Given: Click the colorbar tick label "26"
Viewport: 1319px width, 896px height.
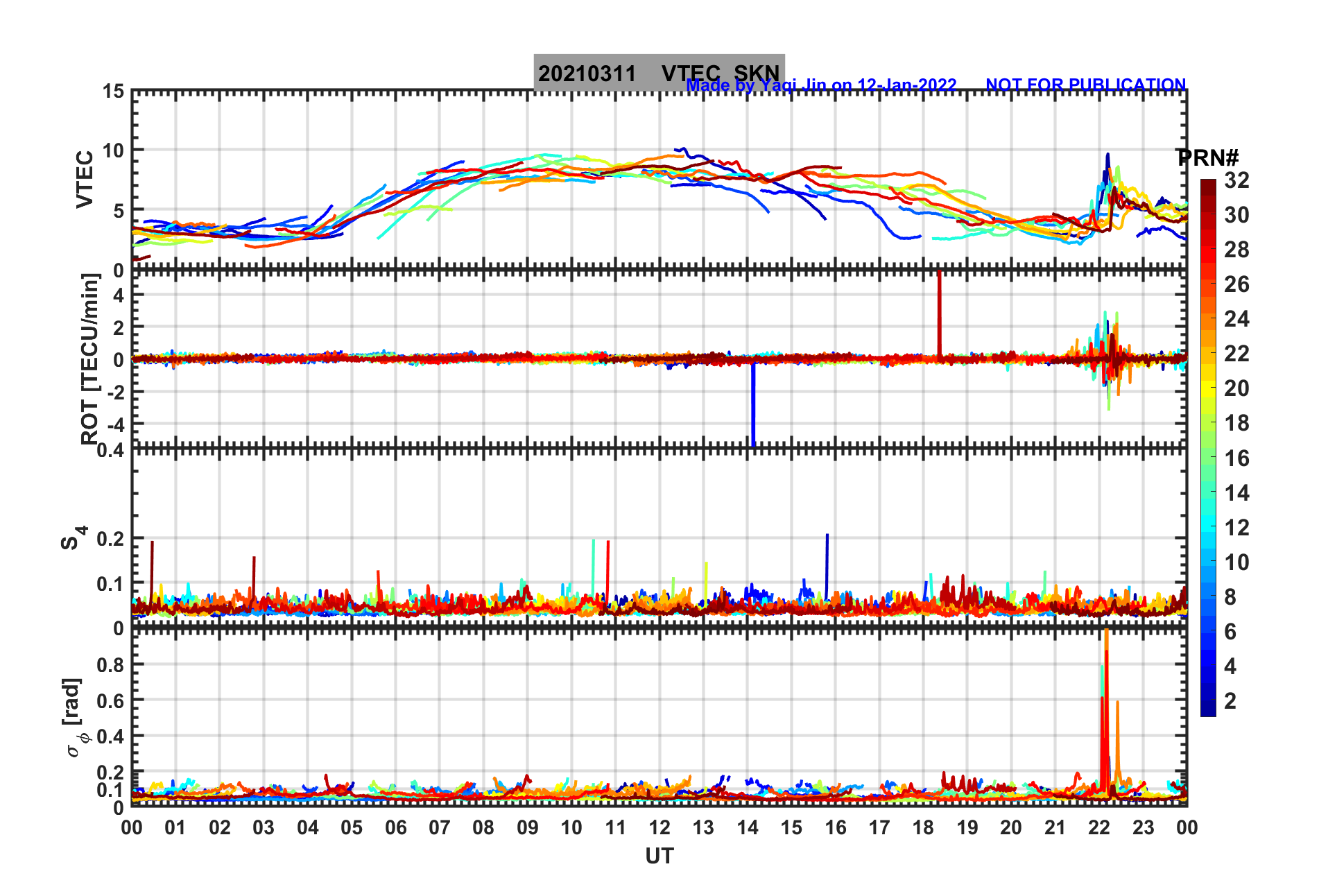Looking at the screenshot, I should click(1236, 284).
